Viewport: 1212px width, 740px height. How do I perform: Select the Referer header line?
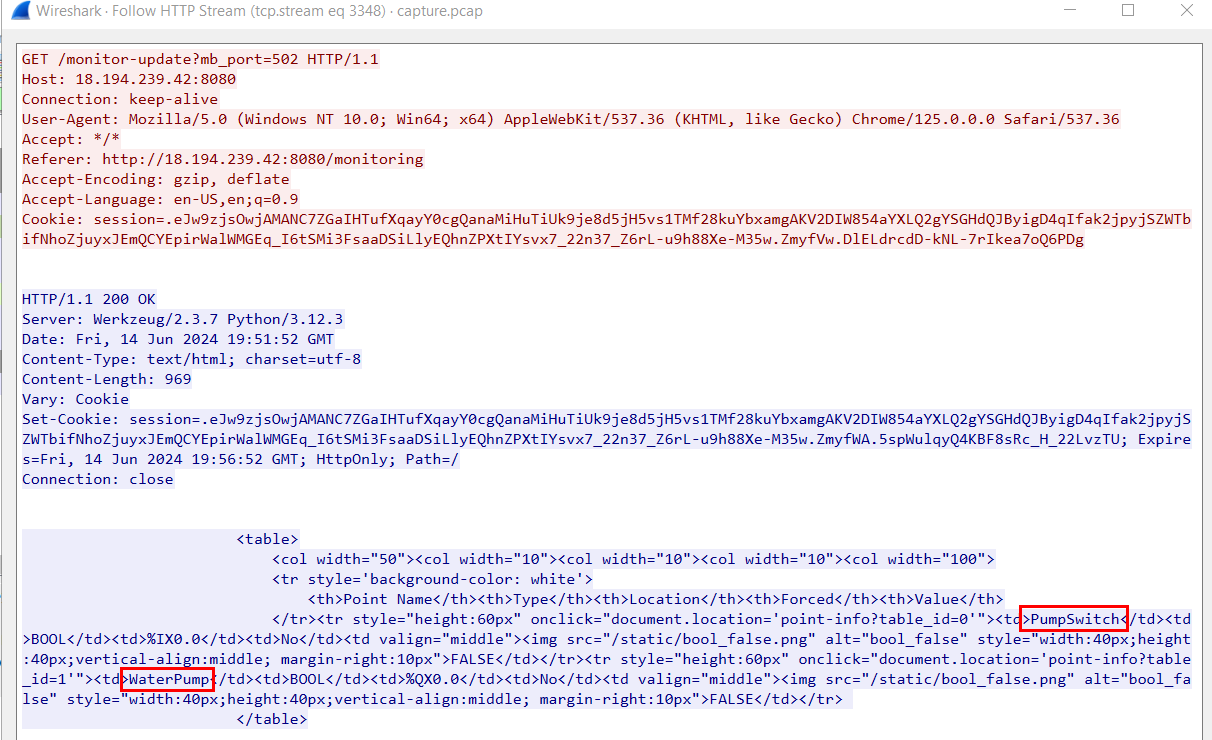click(223, 159)
